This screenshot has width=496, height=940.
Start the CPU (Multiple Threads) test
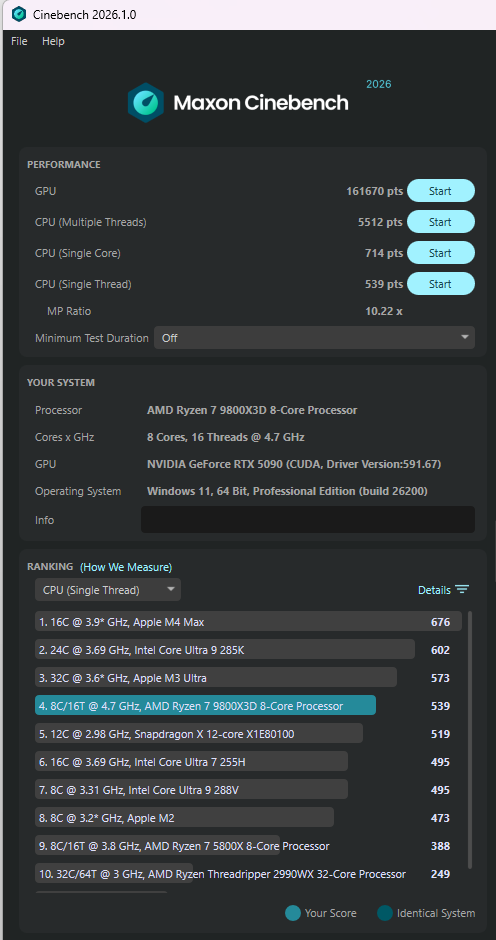tap(441, 222)
